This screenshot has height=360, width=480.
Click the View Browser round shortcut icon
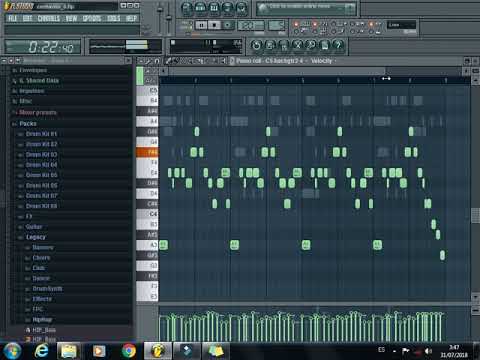click(228, 8)
